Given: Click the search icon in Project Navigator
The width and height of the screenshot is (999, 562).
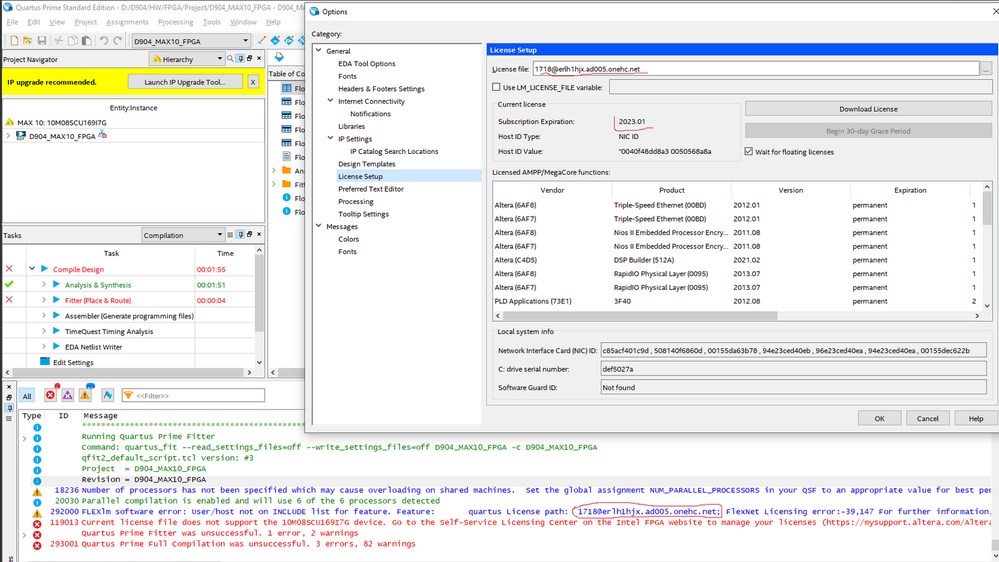Looking at the screenshot, I should click(230, 59).
